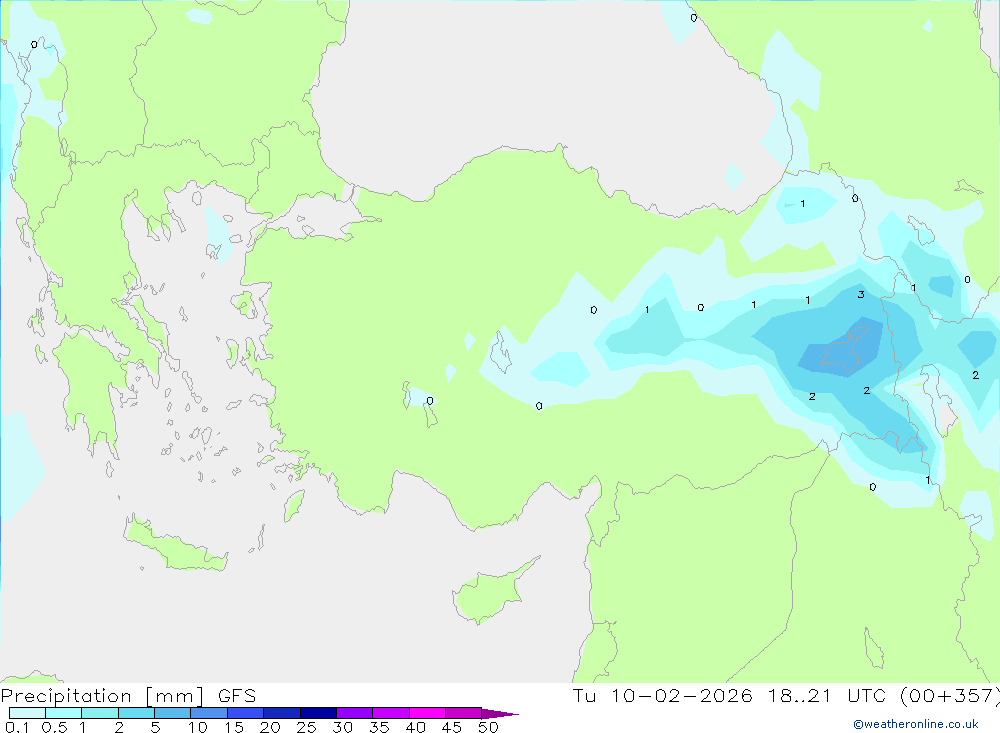Viewport: 1000px width, 733px height.
Task: Click the '50' legend scale label
Action: click(x=489, y=727)
